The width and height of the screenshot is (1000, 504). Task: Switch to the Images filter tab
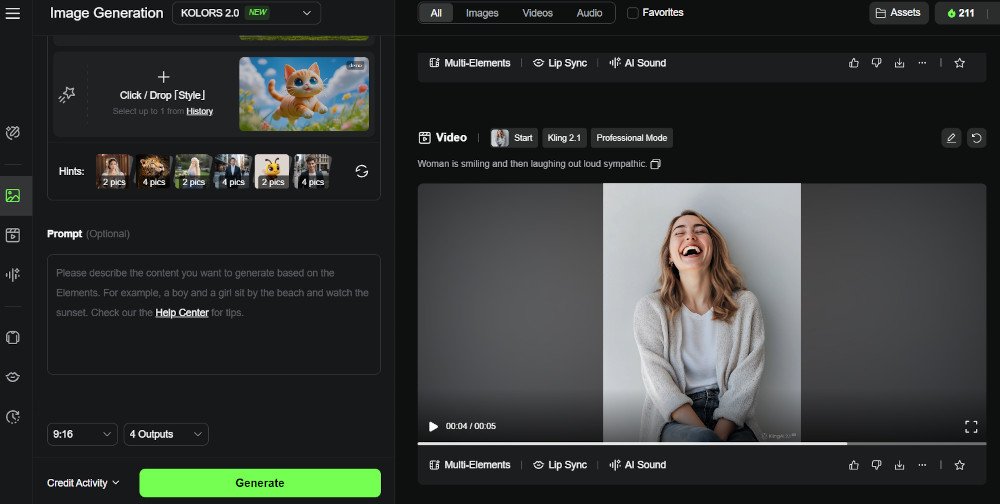click(x=482, y=13)
